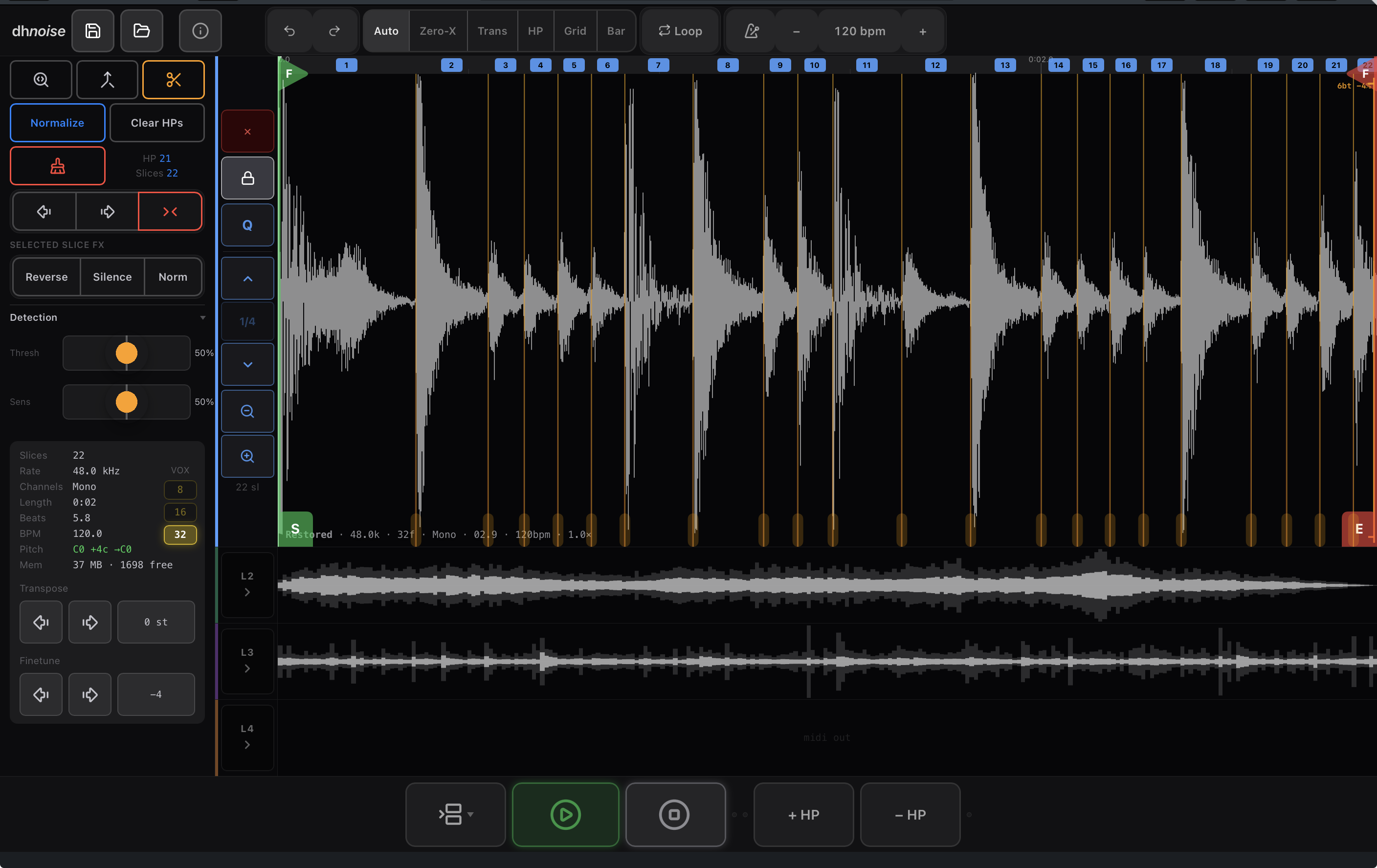This screenshot has width=1377, height=868.
Task: Expand the L3 layer
Action: pyautogui.click(x=247, y=661)
